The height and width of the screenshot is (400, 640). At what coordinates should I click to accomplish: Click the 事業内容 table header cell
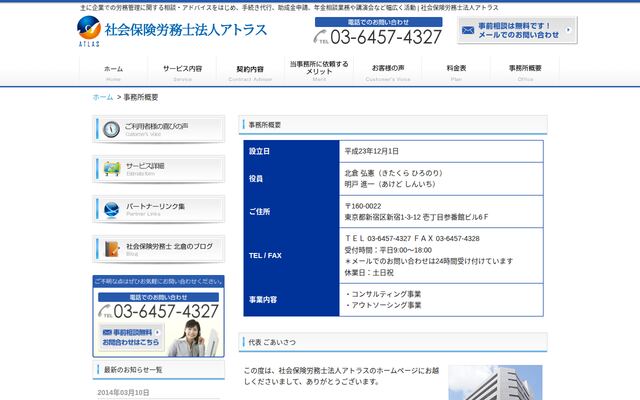[x=291, y=300]
